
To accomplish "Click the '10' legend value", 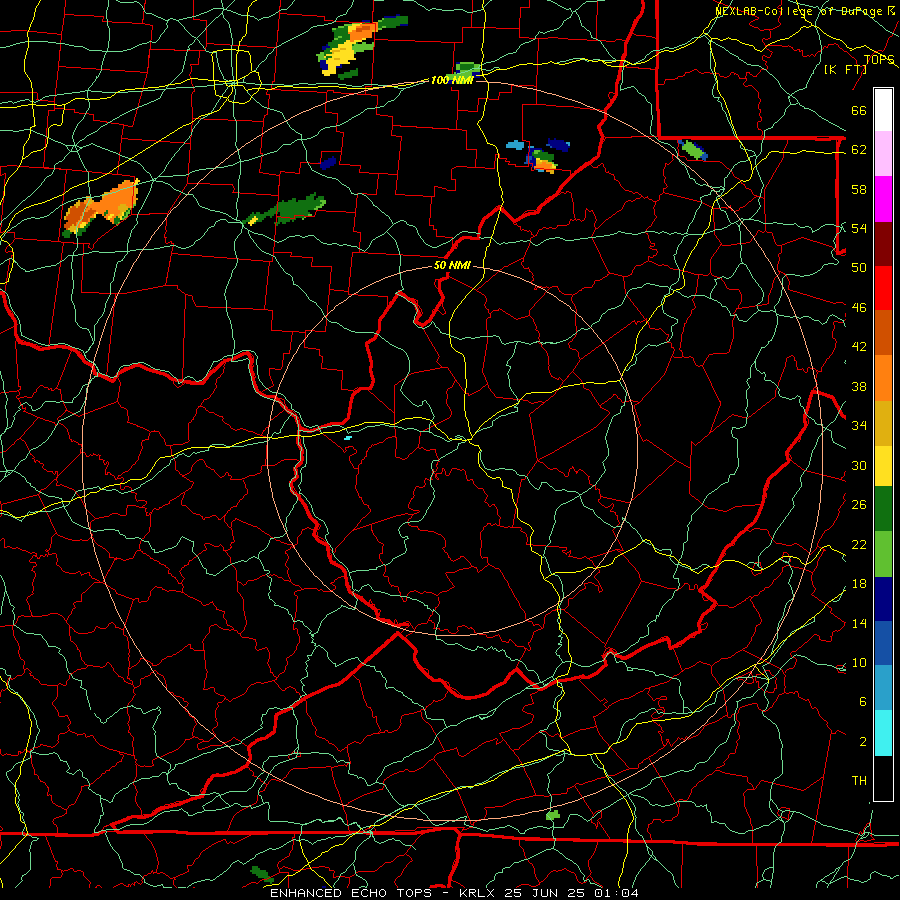I will coord(859,662).
